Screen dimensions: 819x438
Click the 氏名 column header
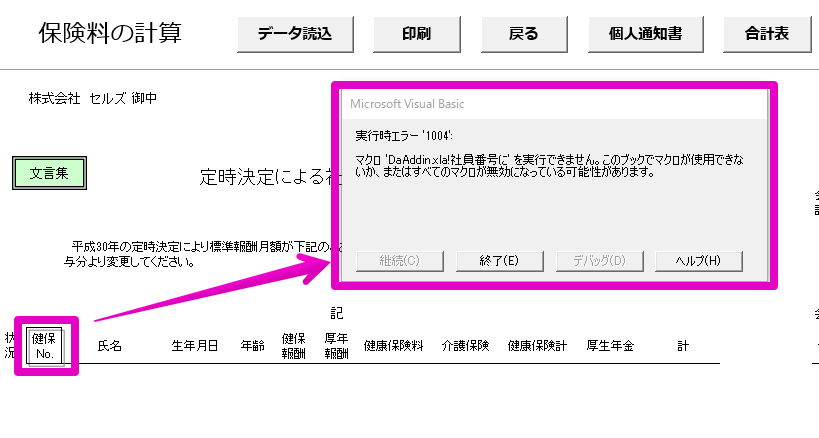click(x=110, y=346)
